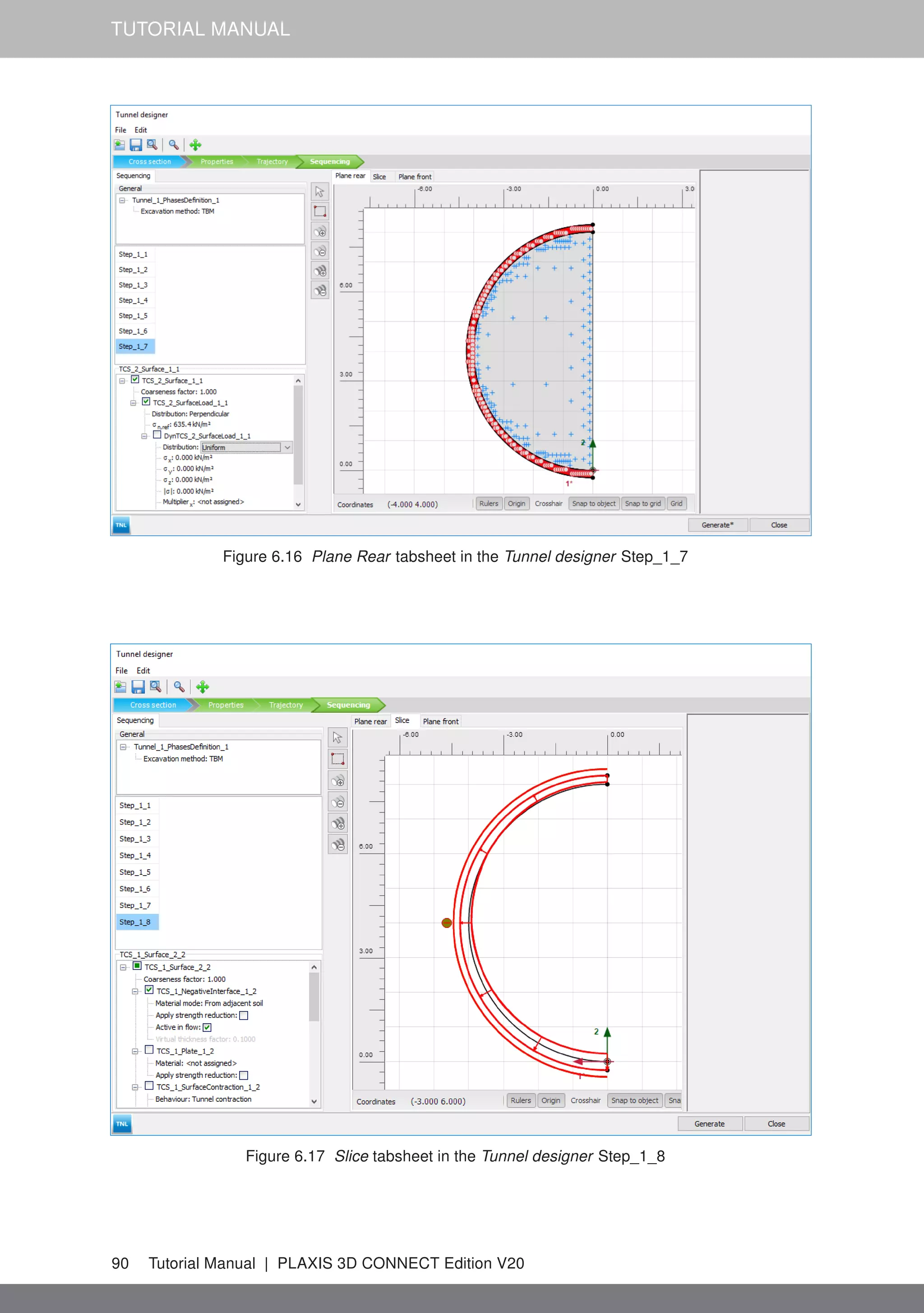
Task: Open the Distribution Uniform dropdown
Action: [x=287, y=447]
